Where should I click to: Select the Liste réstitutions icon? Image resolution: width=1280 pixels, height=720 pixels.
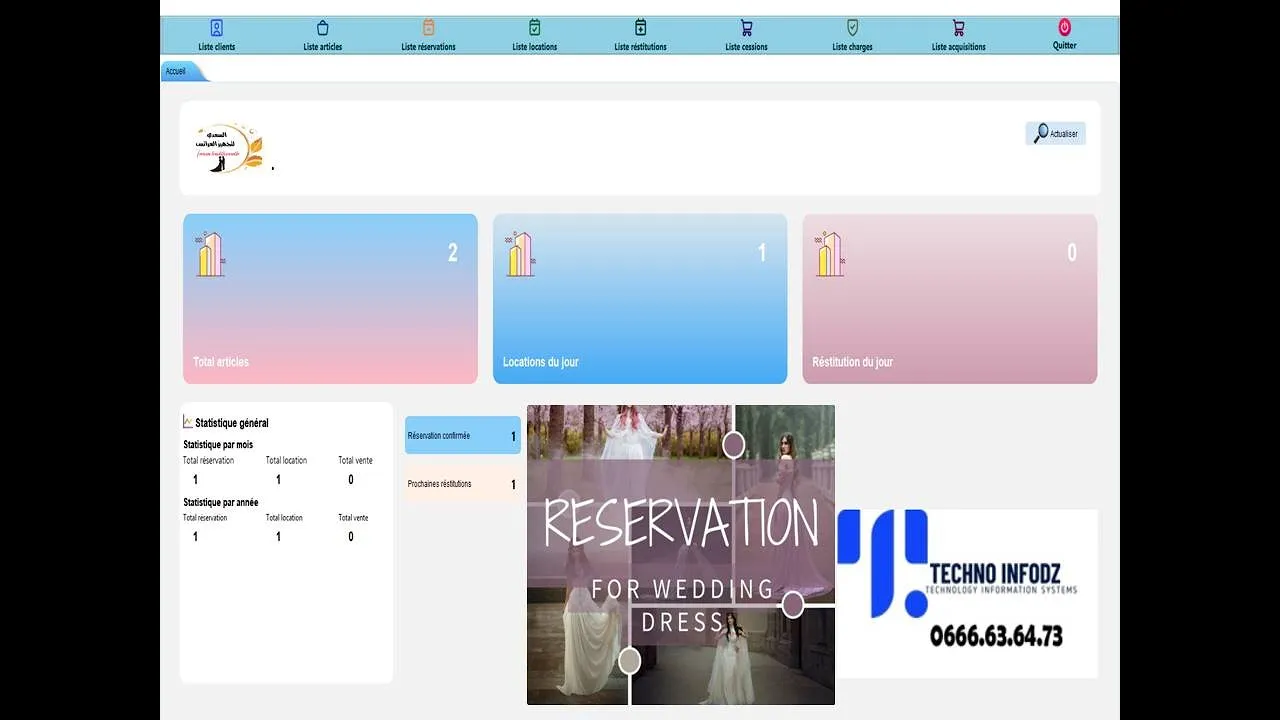tap(640, 28)
